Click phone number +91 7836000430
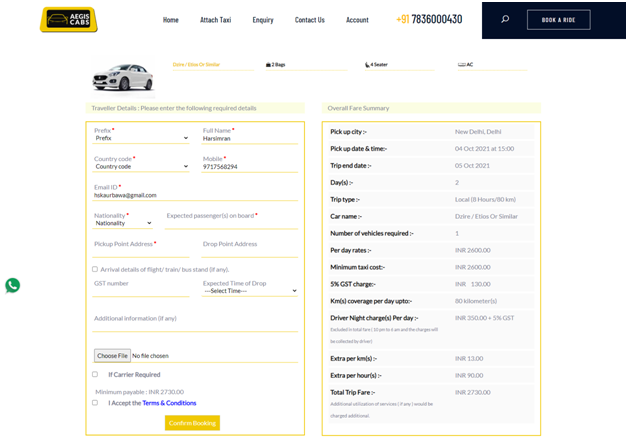 [x=429, y=19]
